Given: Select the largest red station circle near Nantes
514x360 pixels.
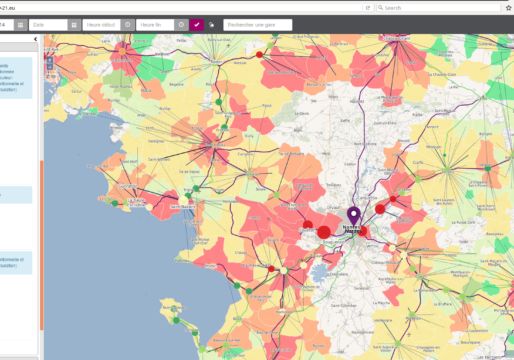Looking at the screenshot, I should coord(324,232).
